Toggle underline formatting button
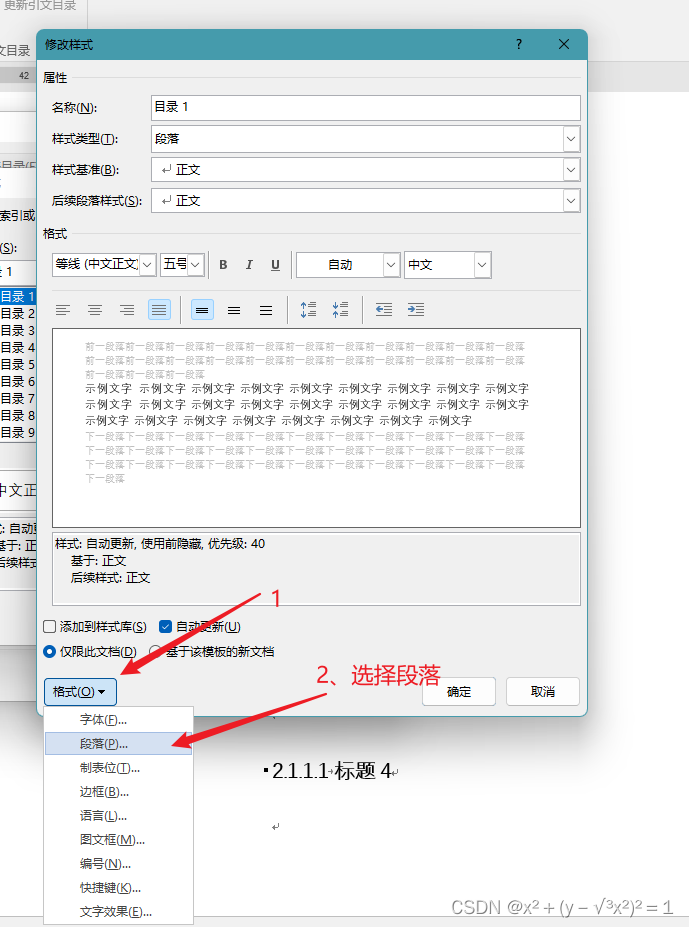 275,265
